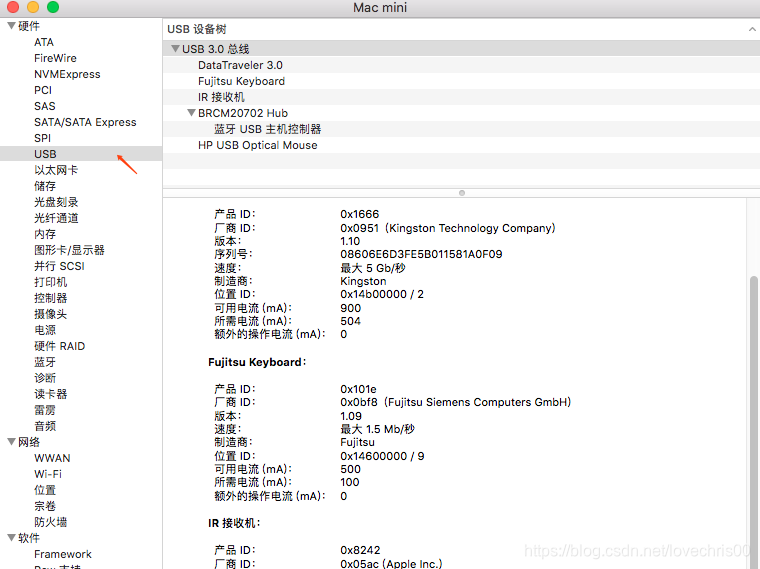The height and width of the screenshot is (569, 760).
Task: Select 打印机 in the hardware list
Action: [x=50, y=282]
